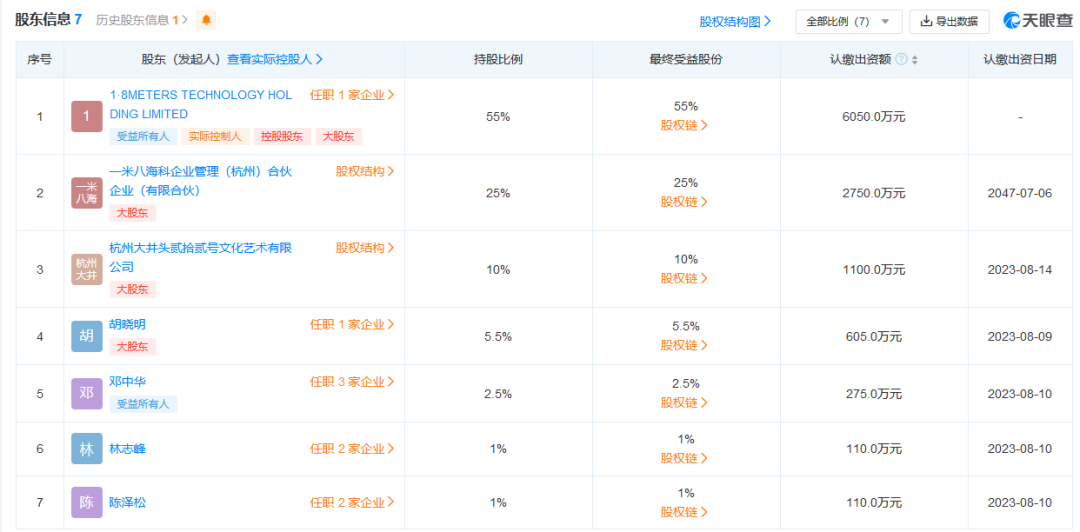
Task: Expand 股权结构 for 一米八海科企业管理
Action: 365,172
